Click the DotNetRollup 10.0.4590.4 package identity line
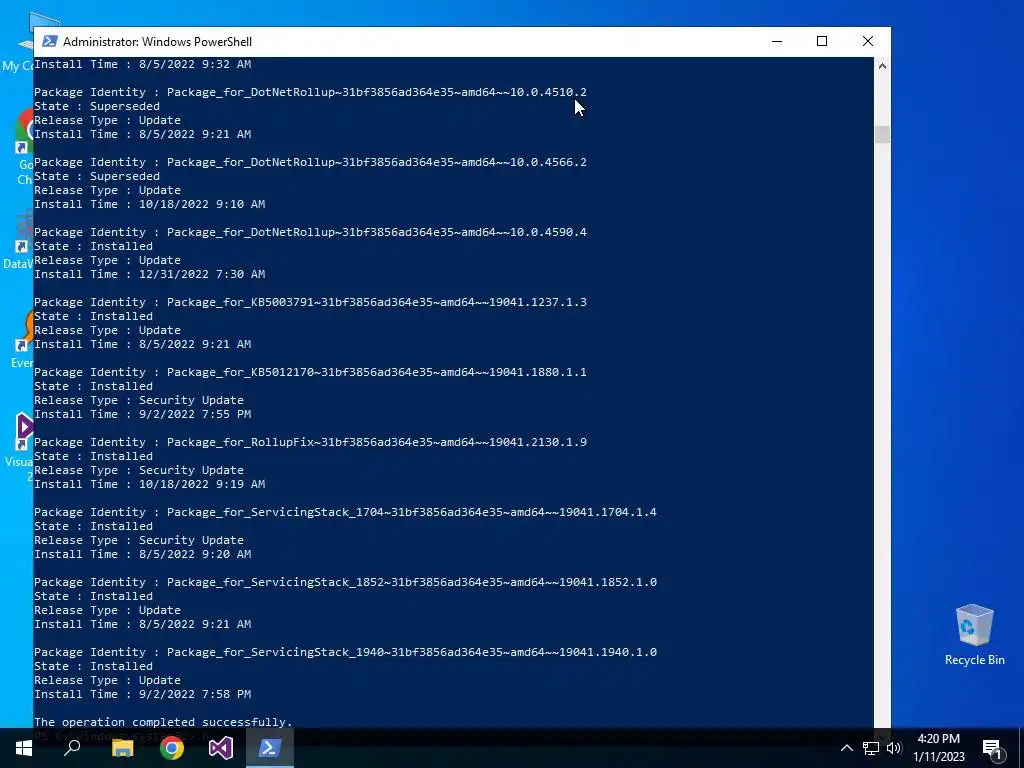 click(310, 232)
